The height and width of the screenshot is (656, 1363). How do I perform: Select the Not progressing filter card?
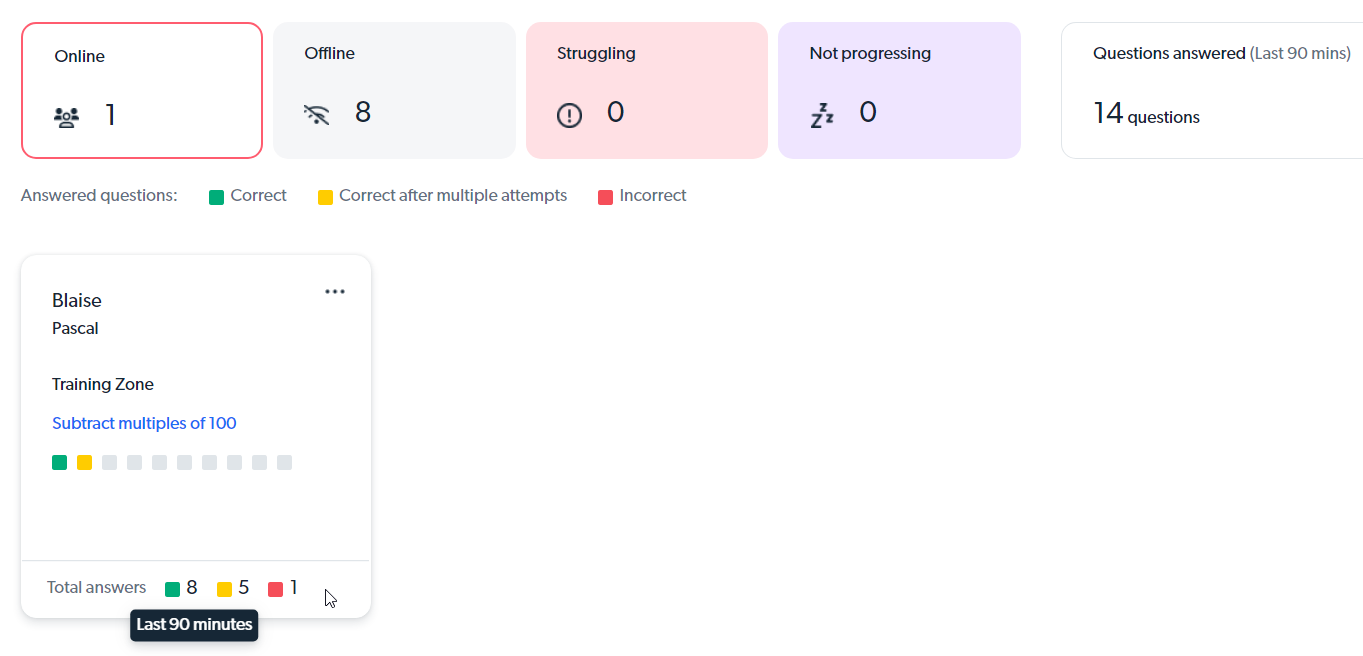899,90
